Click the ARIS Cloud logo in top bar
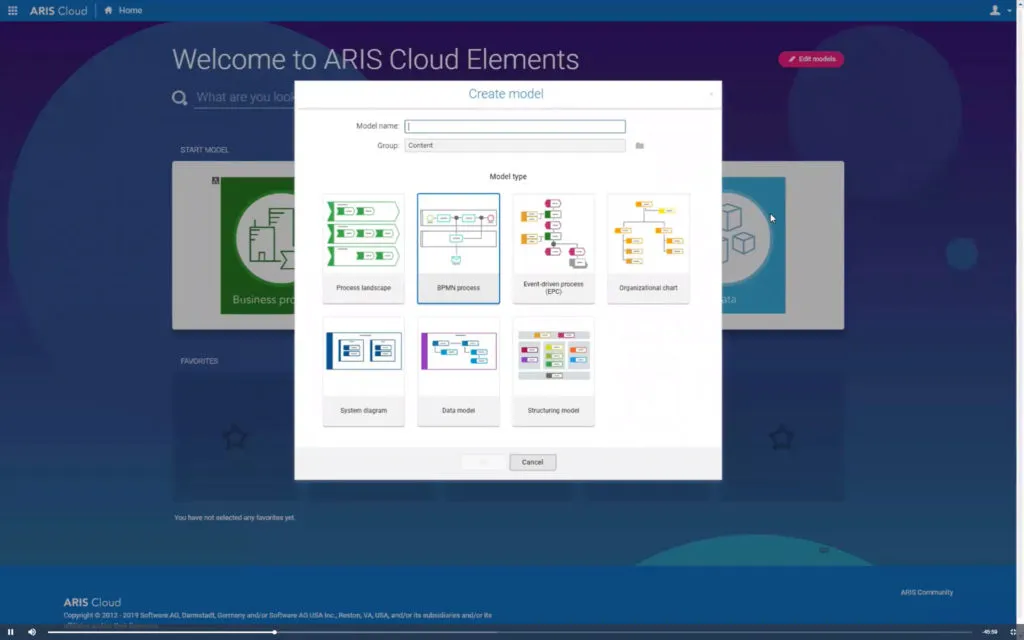Screen dimensions: 1024x640 point(58,10)
